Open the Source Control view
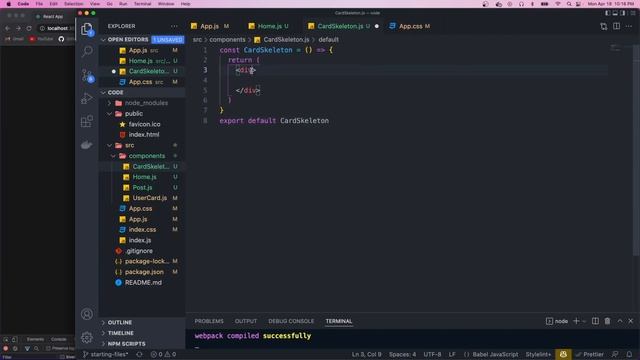This screenshot has height=360, width=640. click(87, 76)
